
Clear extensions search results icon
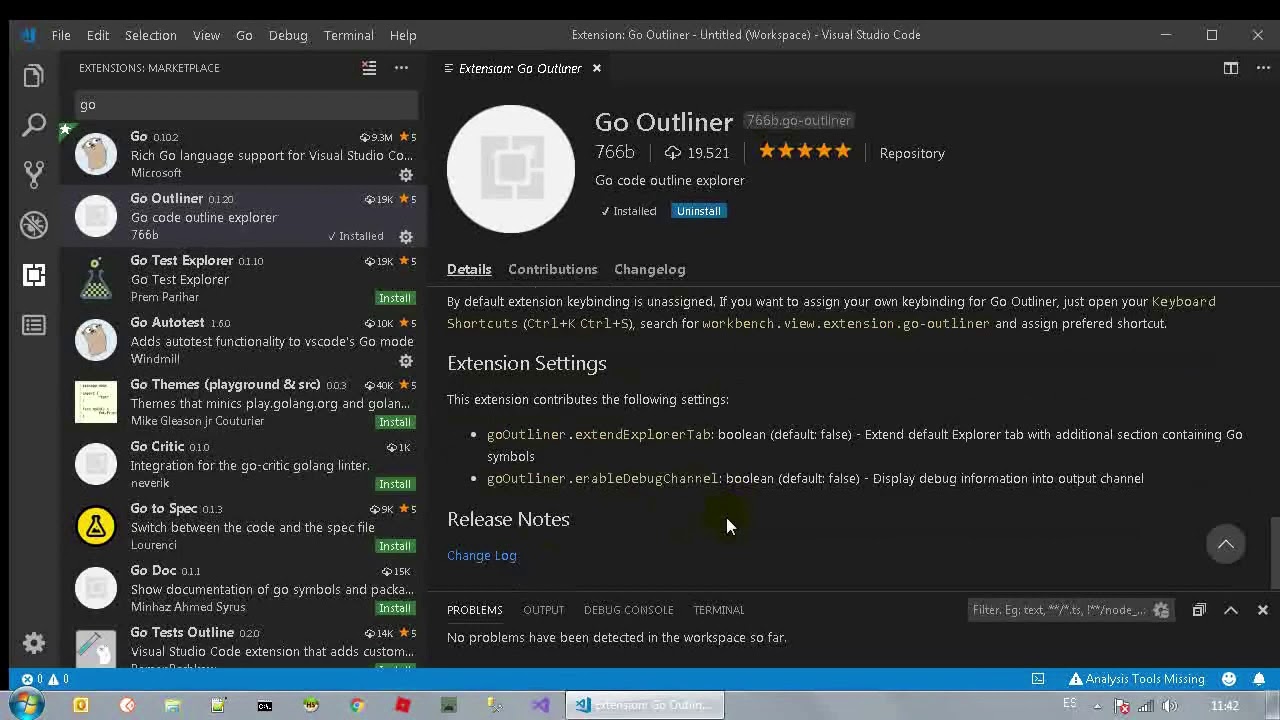[369, 68]
